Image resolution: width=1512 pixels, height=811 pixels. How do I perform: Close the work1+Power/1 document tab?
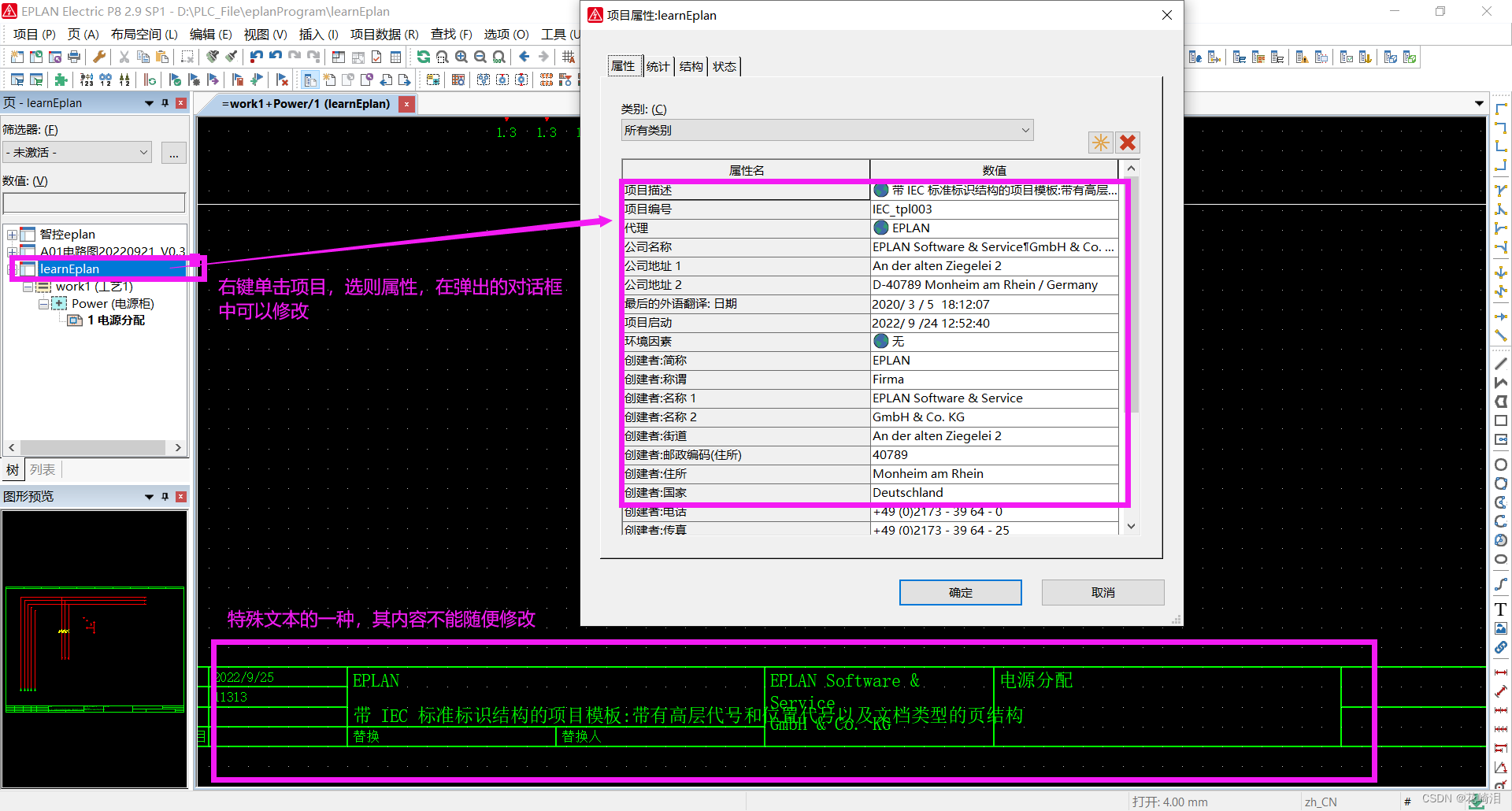[406, 104]
